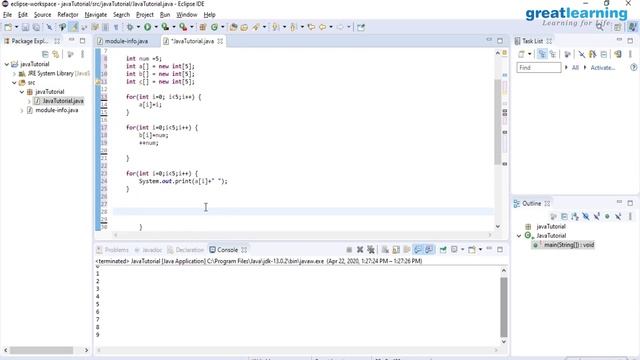Click the Remove All Terminated Launches icon
Image resolution: width=640 pixels, height=360 pixels.
click(371, 250)
